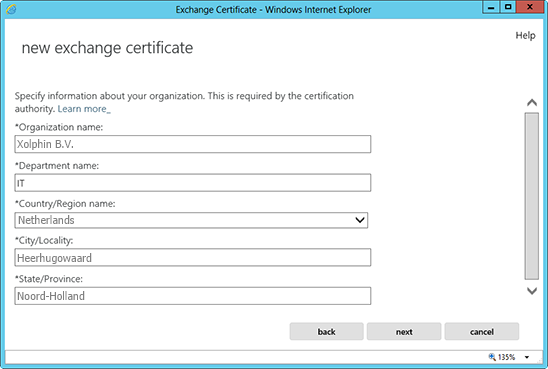This screenshot has width=548, height=369.
Task: Click the '*Country/Region name:' label
Action: (x=65, y=204)
